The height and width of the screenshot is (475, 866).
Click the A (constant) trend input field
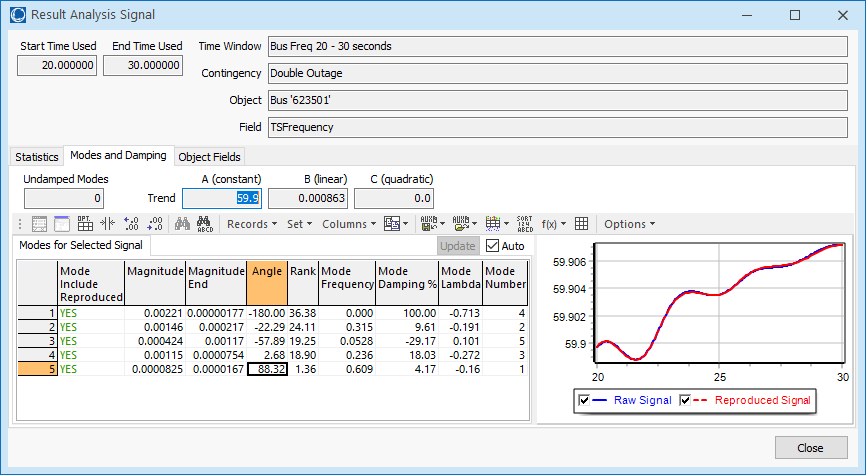(222, 198)
